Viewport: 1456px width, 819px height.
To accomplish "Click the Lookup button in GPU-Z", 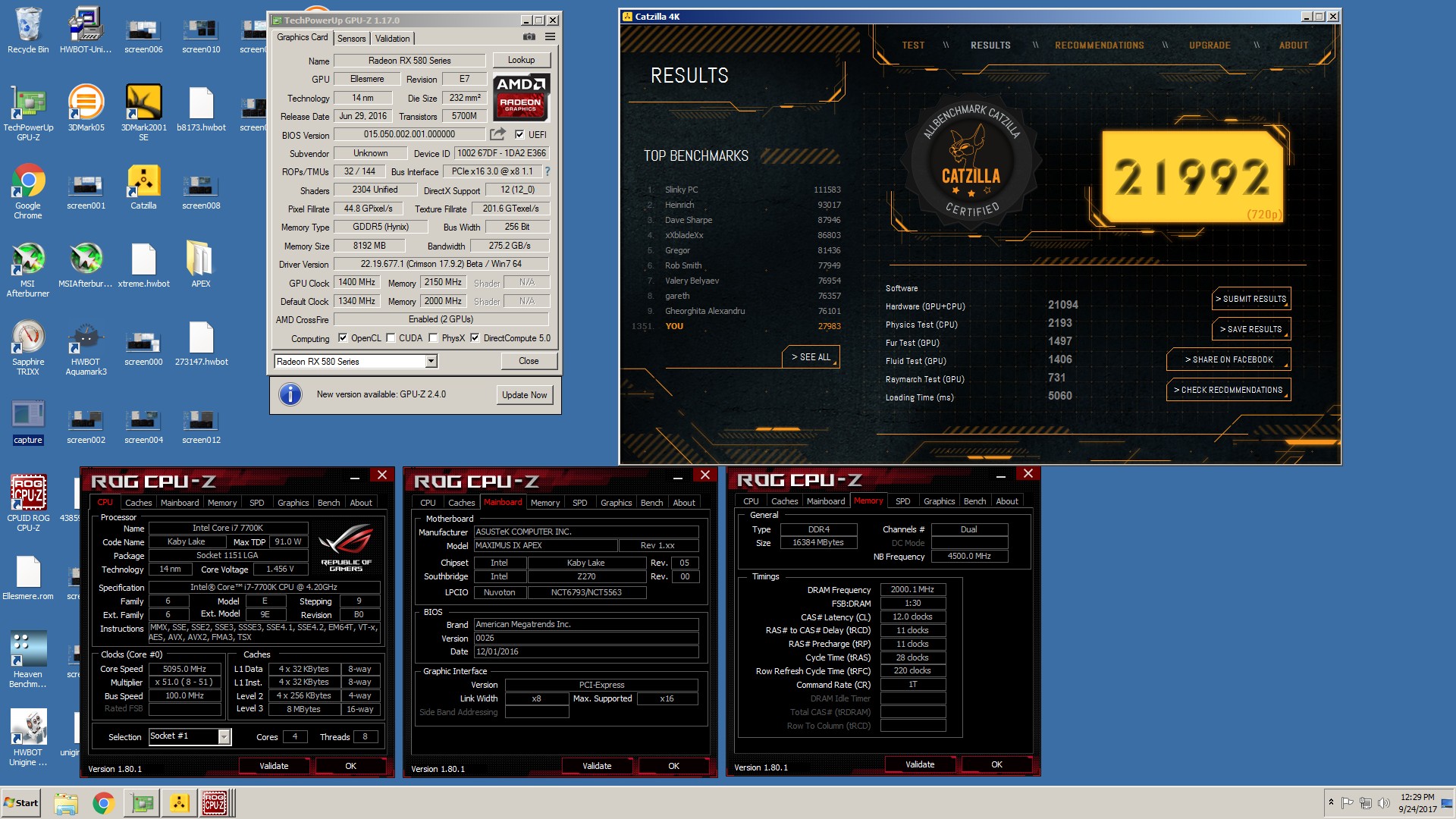I will 521,60.
